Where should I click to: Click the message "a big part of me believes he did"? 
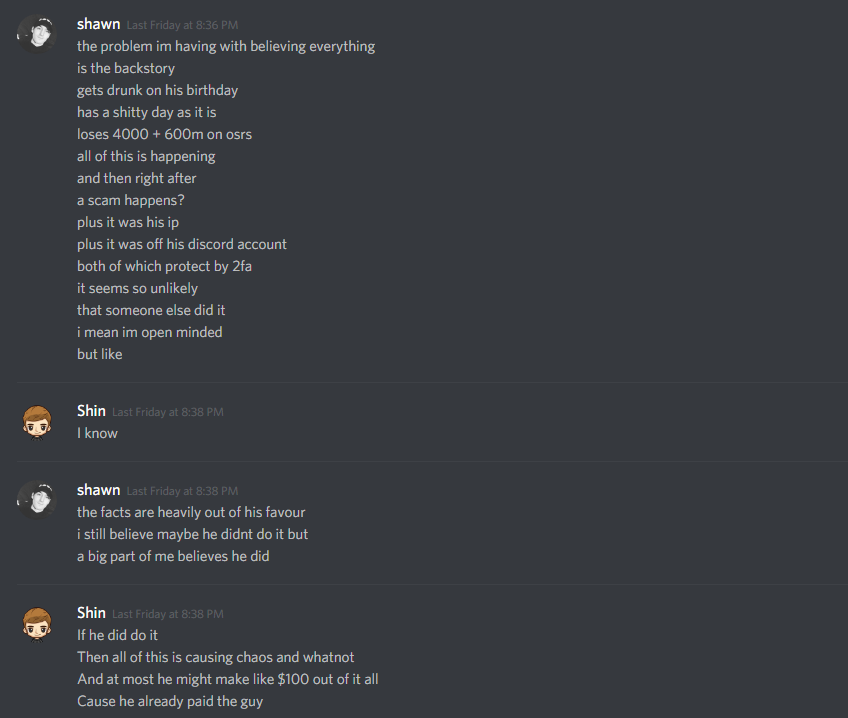[x=173, y=556]
